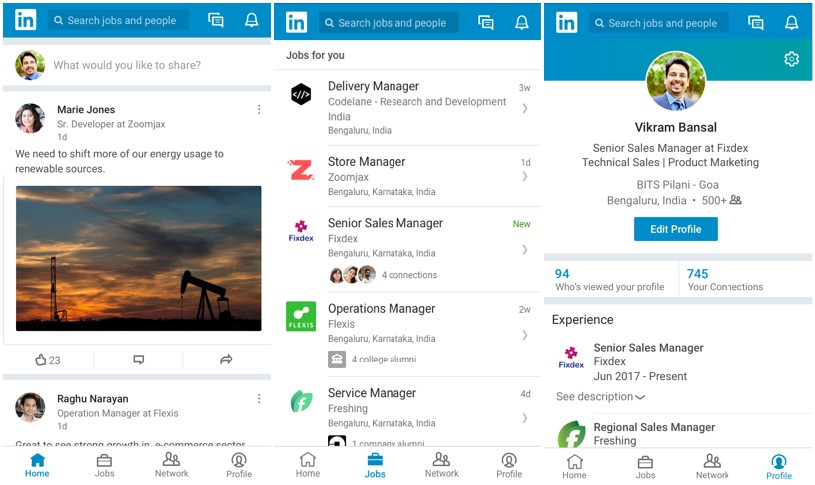
Task: Click the Edit Profile button
Action: click(x=675, y=229)
